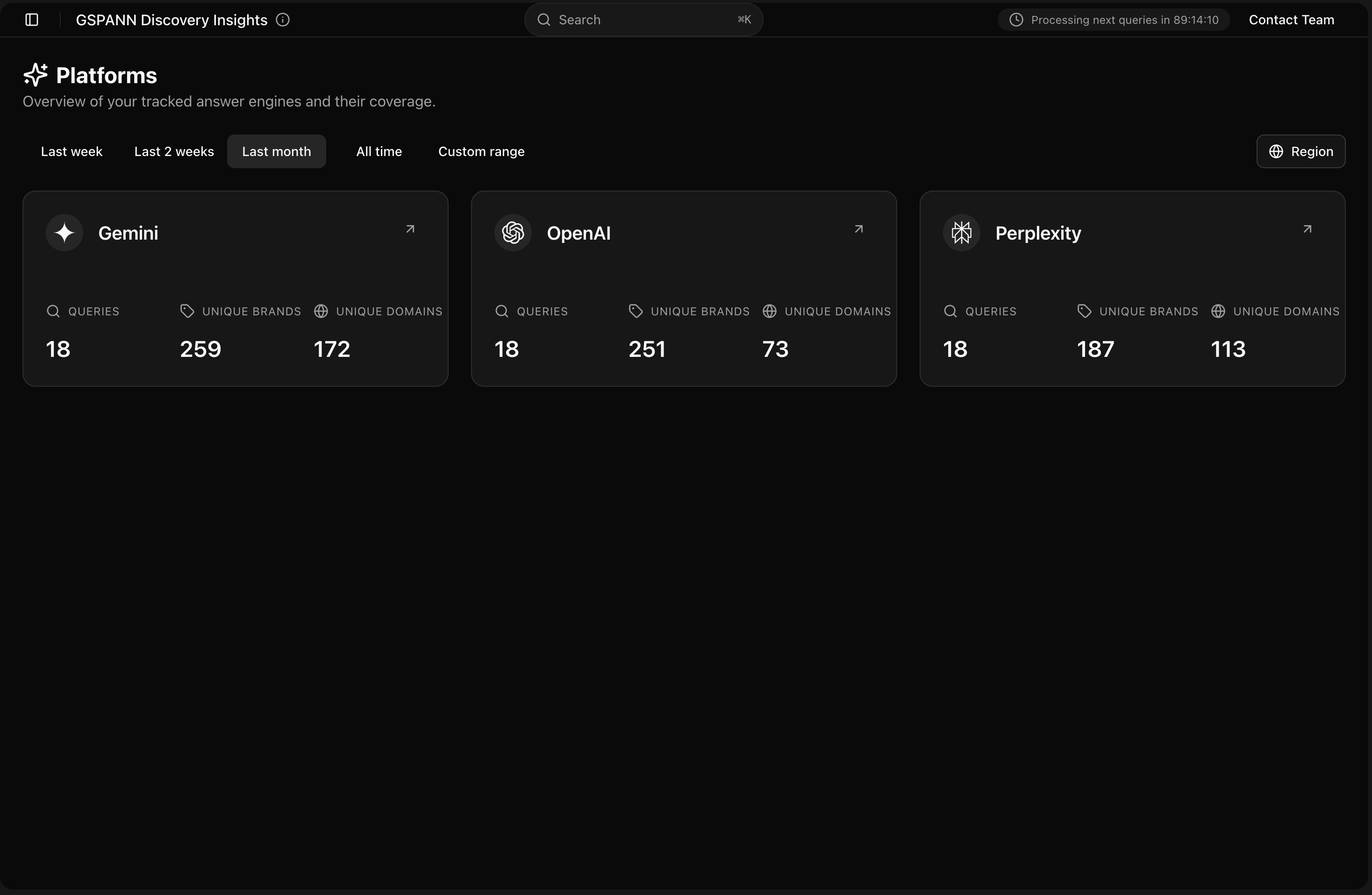
Task: Click the Perplexity queries magnifier icon
Action: (x=950, y=311)
